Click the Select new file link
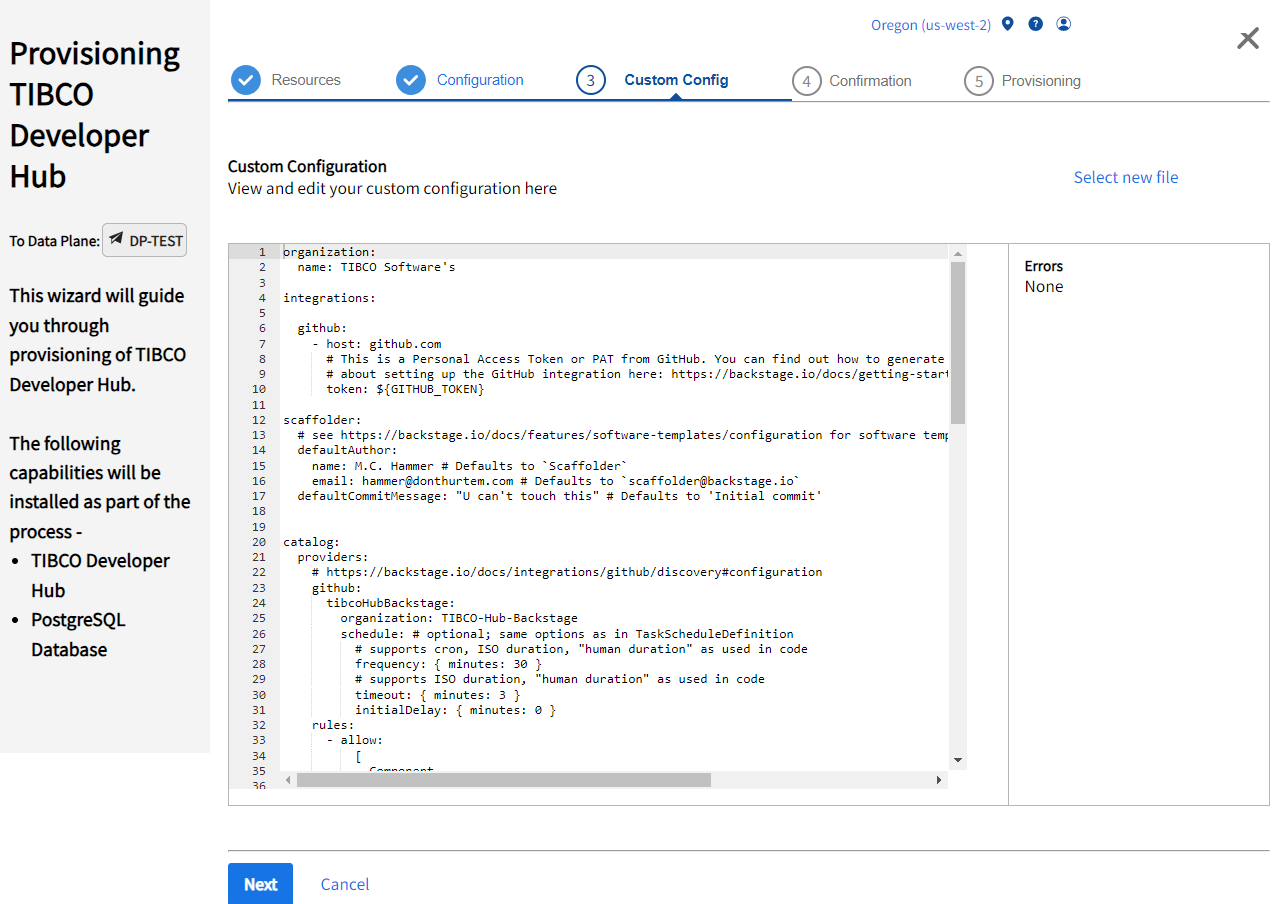This screenshot has height=904, width=1284. point(1126,177)
